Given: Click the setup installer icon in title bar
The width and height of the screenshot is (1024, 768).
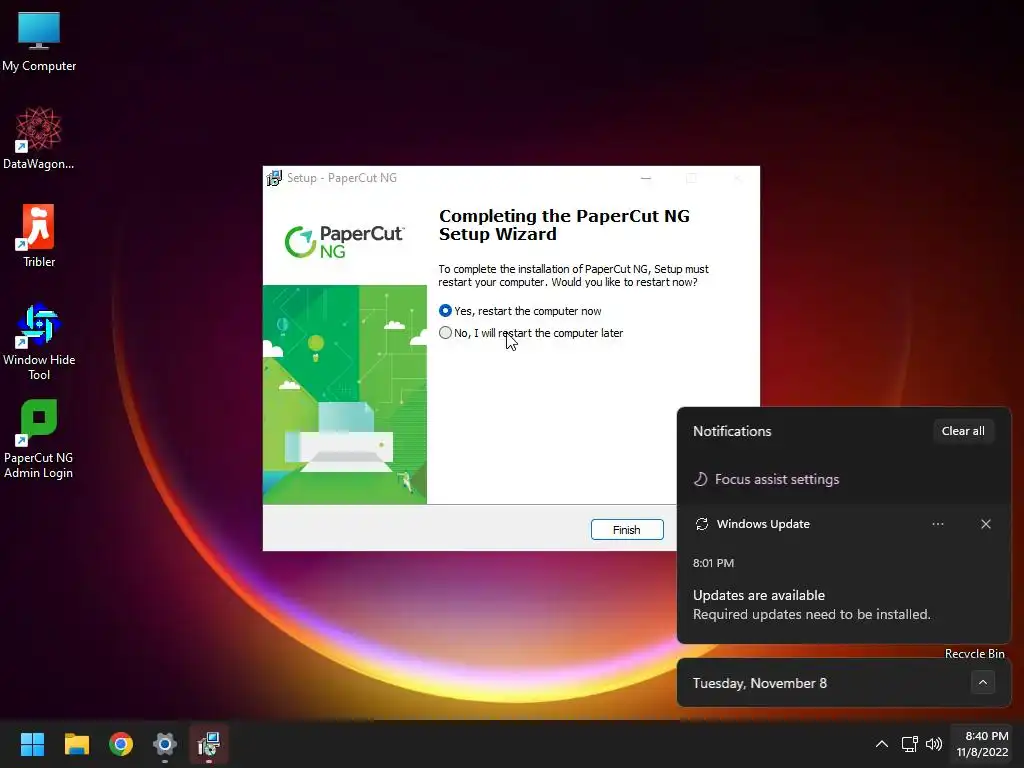Looking at the screenshot, I should click(x=274, y=178).
